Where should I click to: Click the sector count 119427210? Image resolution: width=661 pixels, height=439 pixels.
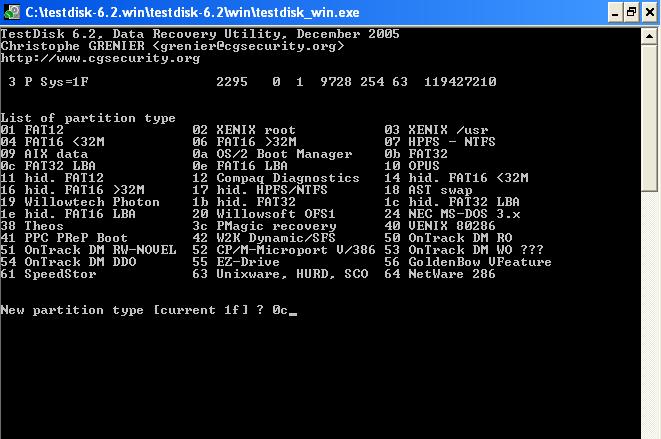460,82
